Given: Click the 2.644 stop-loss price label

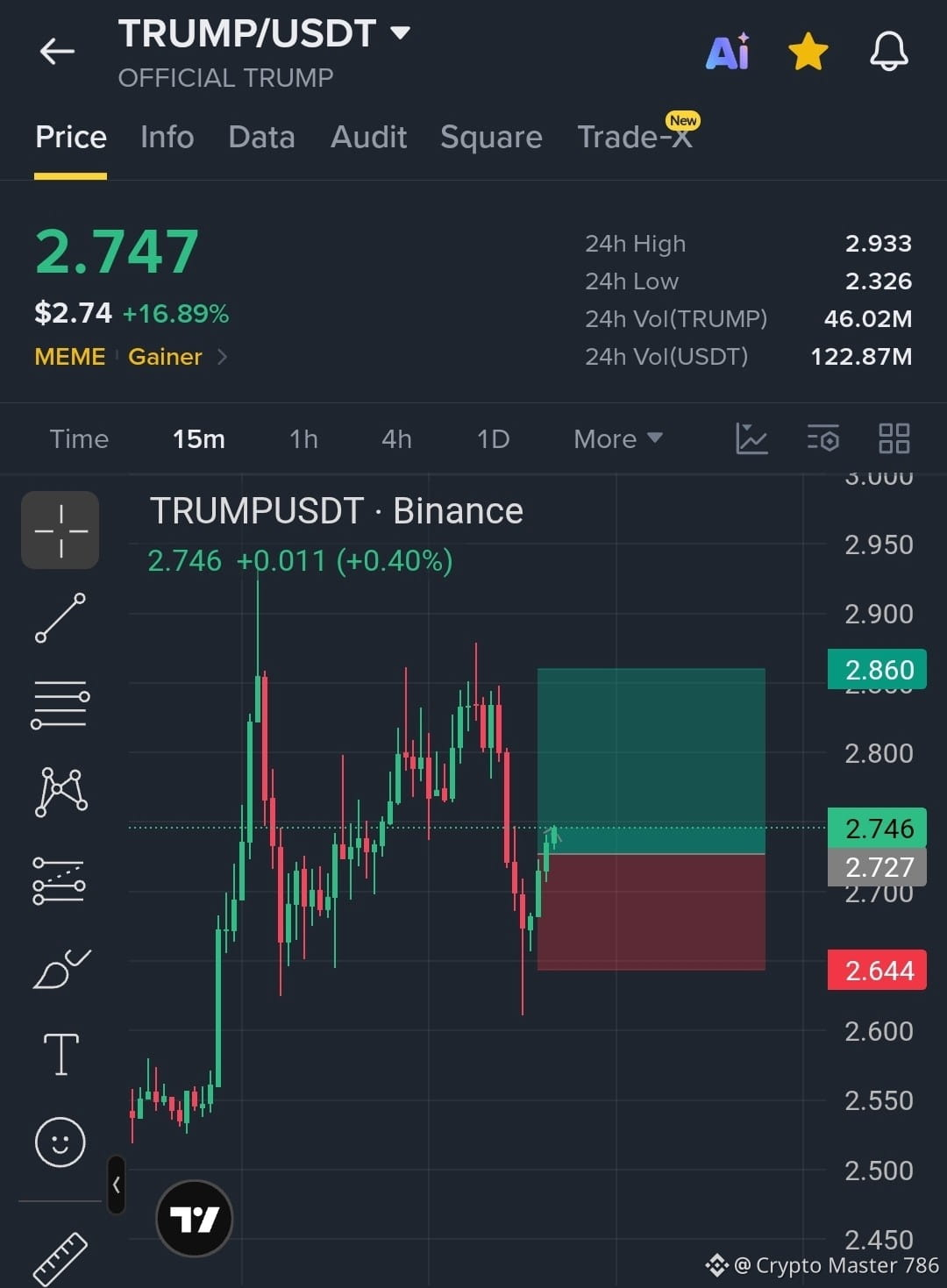Looking at the screenshot, I should pos(877,971).
